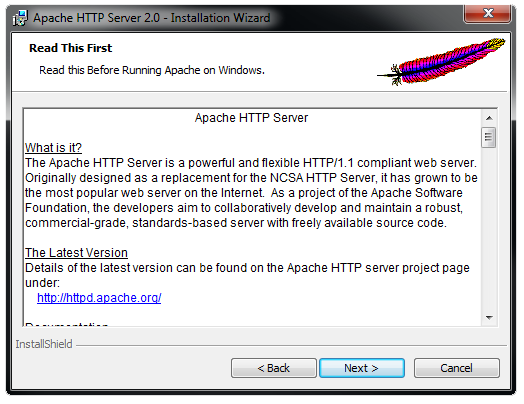
Task: Open the http://httpd.apache.org/ link
Action: coord(99,298)
